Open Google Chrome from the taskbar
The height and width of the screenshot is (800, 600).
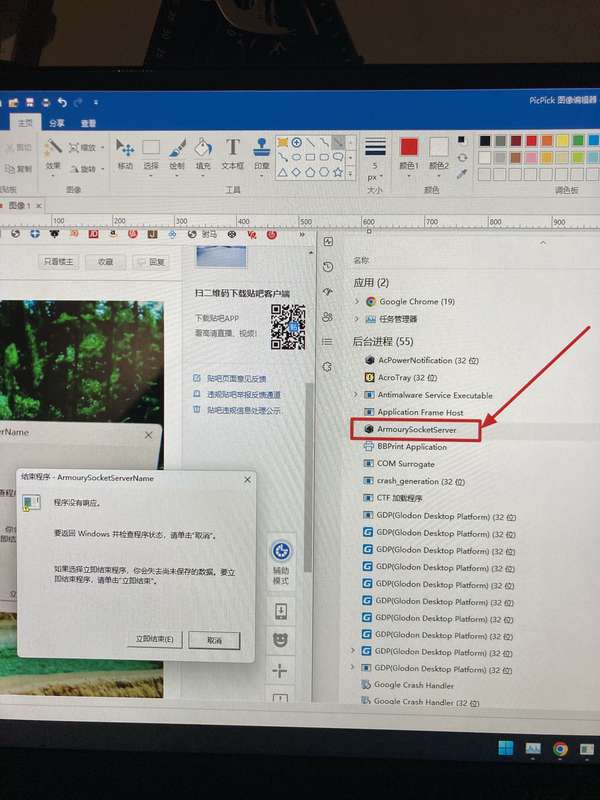[560, 748]
